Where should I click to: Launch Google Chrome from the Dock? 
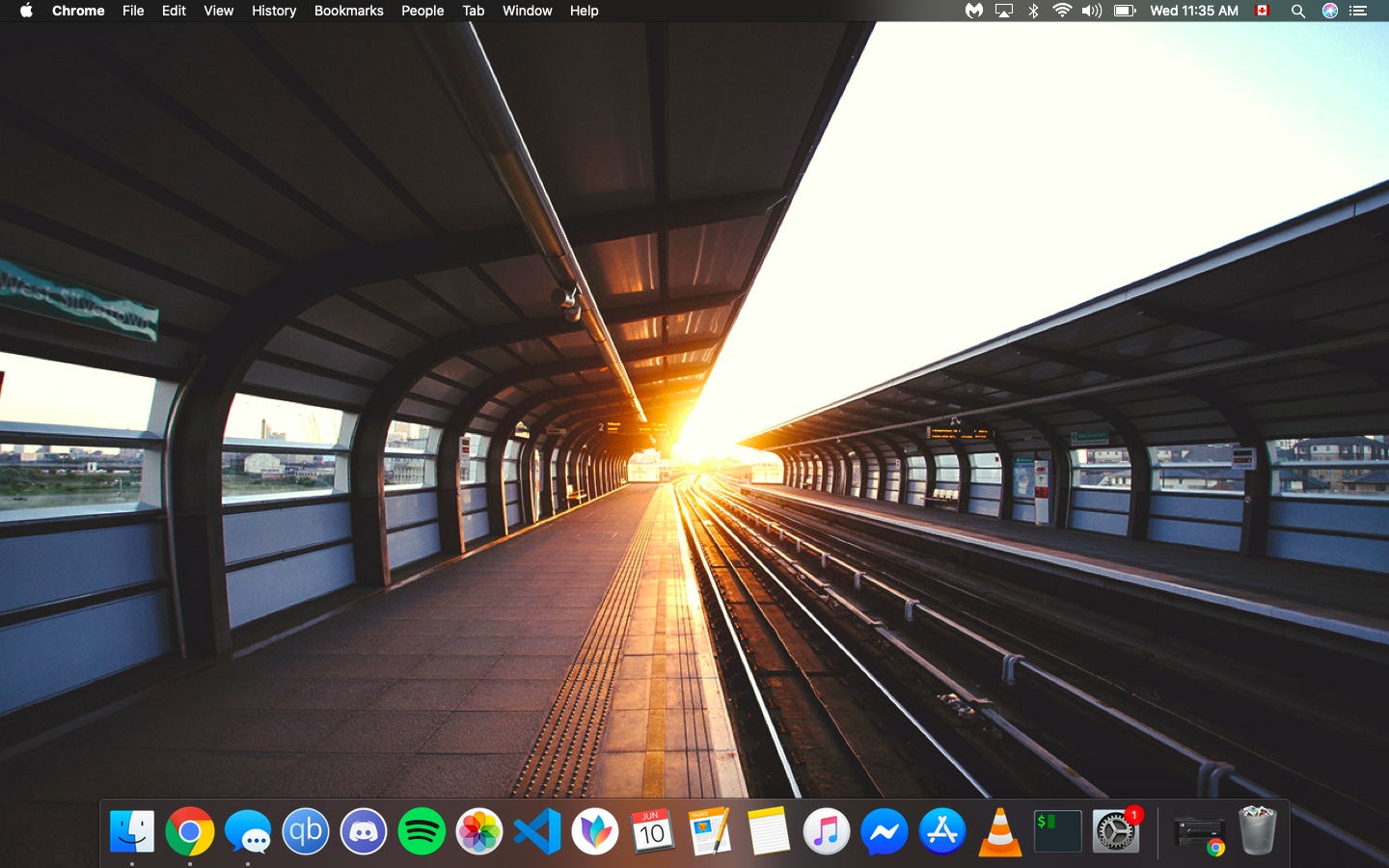(190, 831)
